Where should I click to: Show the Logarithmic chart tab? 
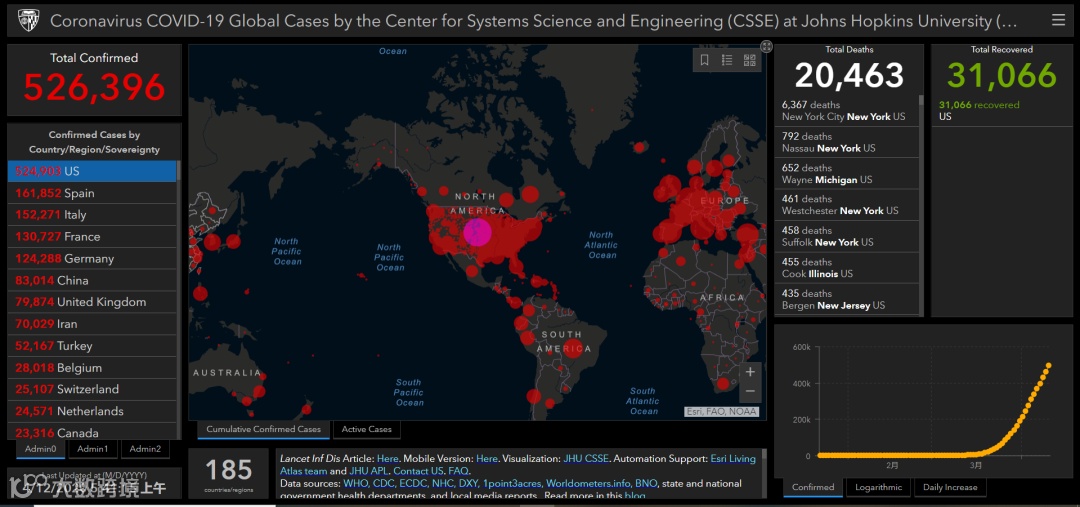878,487
